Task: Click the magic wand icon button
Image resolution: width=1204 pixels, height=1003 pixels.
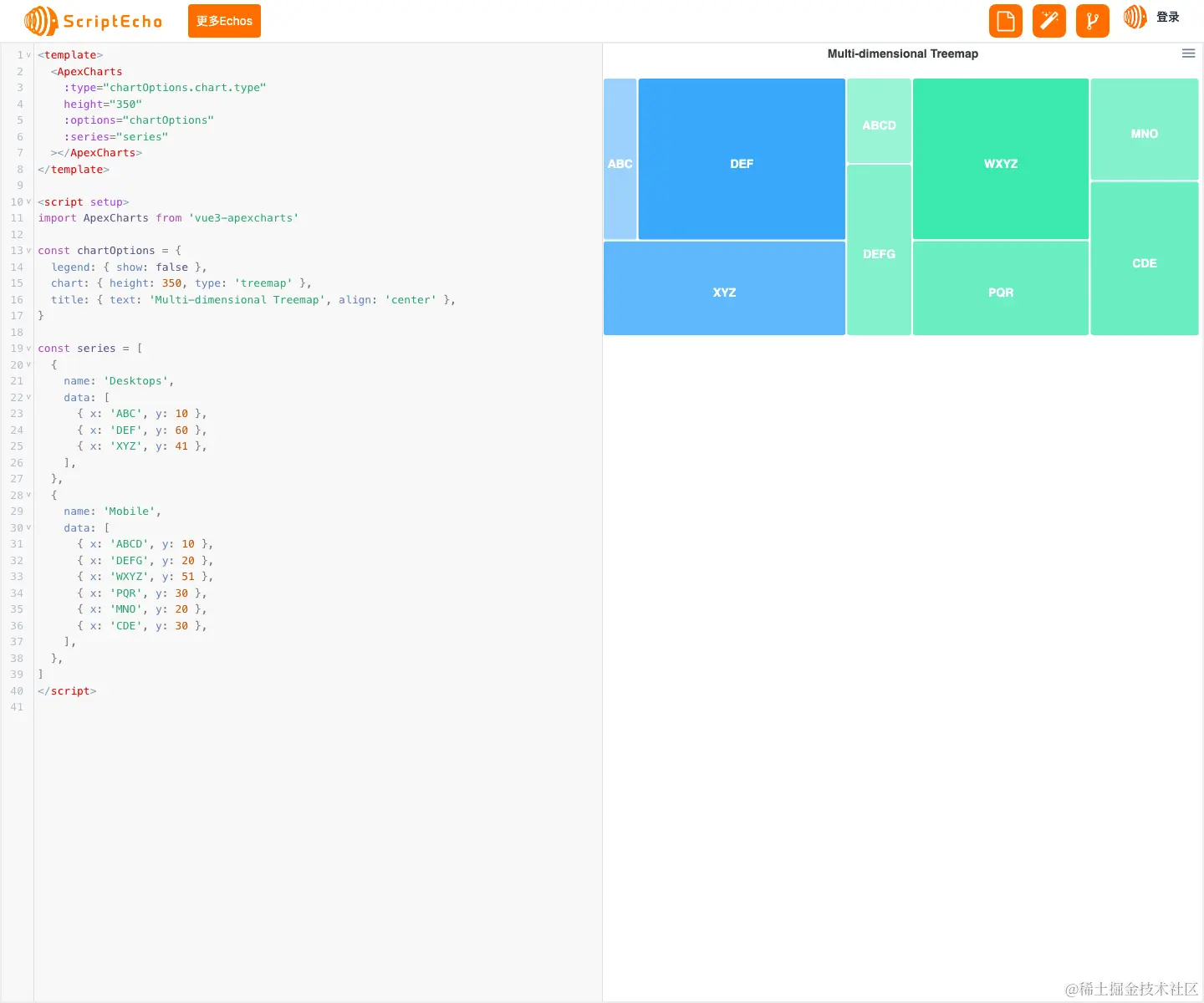Action: click(1049, 21)
